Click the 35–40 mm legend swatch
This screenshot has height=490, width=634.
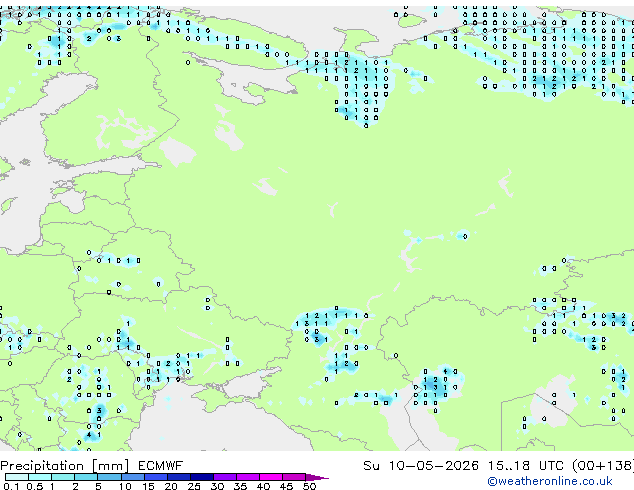(x=248, y=477)
